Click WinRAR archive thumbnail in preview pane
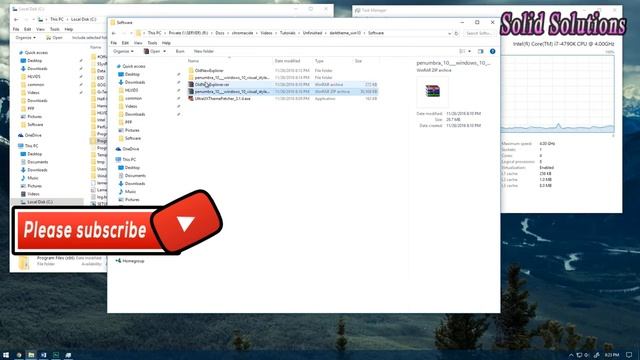The width and height of the screenshot is (640, 360). 432,91
